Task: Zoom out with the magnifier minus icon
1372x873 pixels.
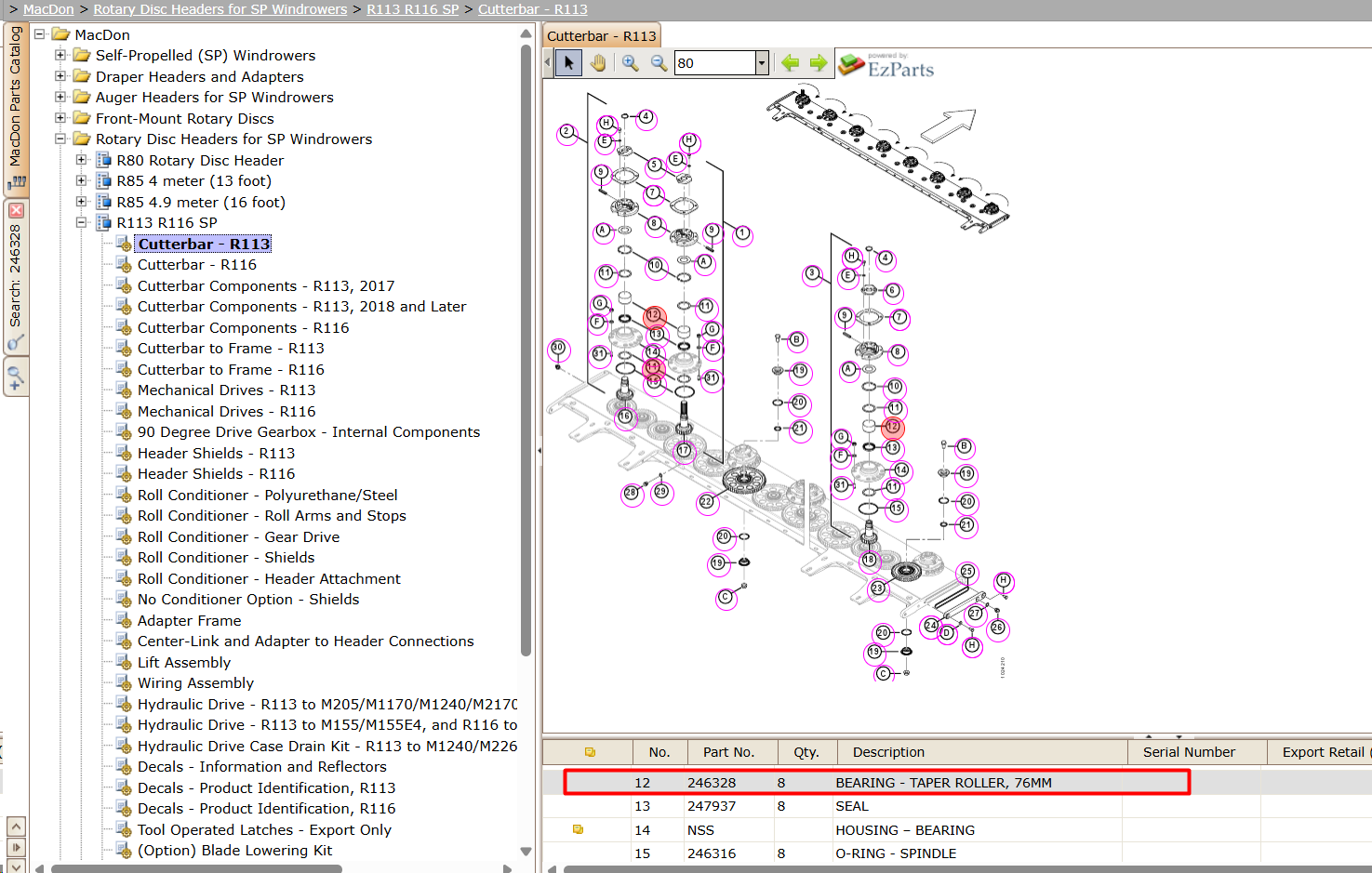Action: [x=659, y=63]
